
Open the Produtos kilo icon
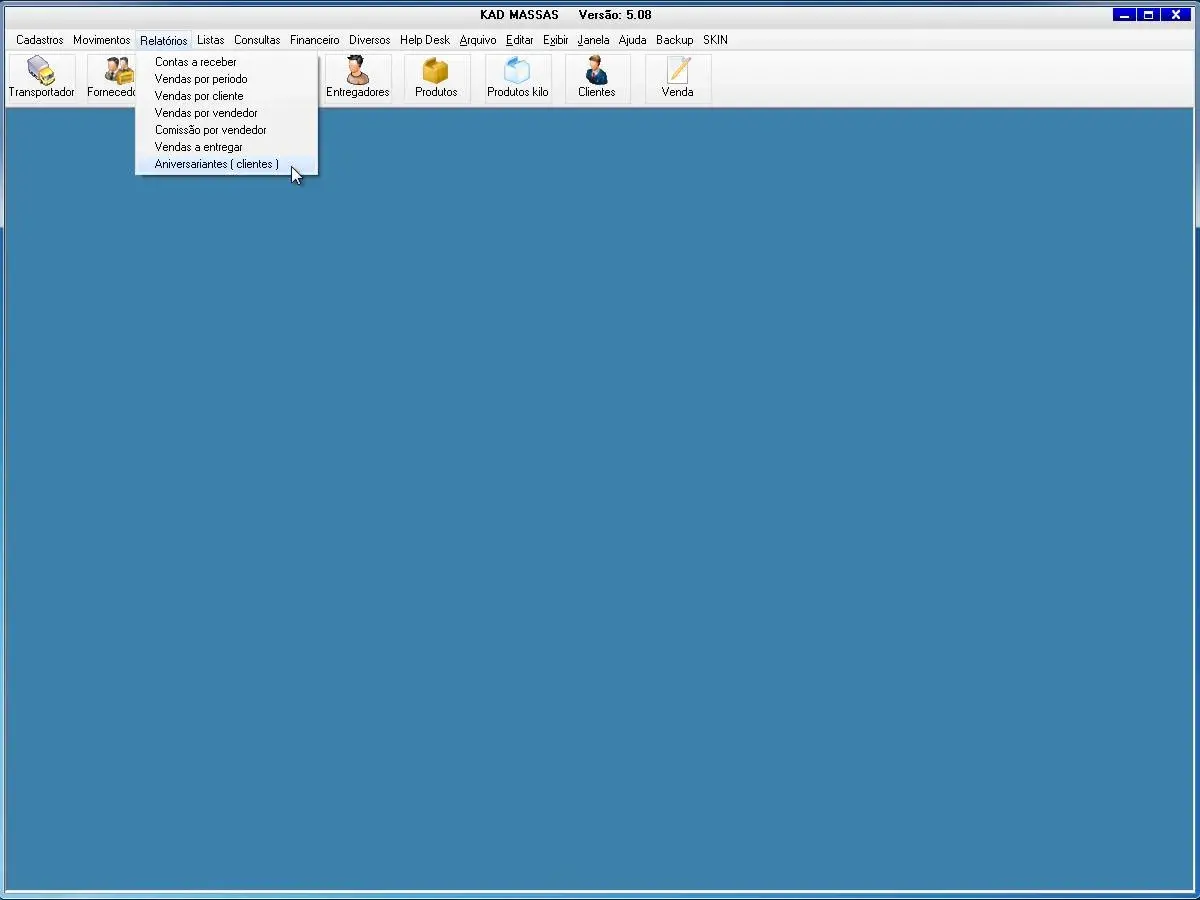[517, 78]
